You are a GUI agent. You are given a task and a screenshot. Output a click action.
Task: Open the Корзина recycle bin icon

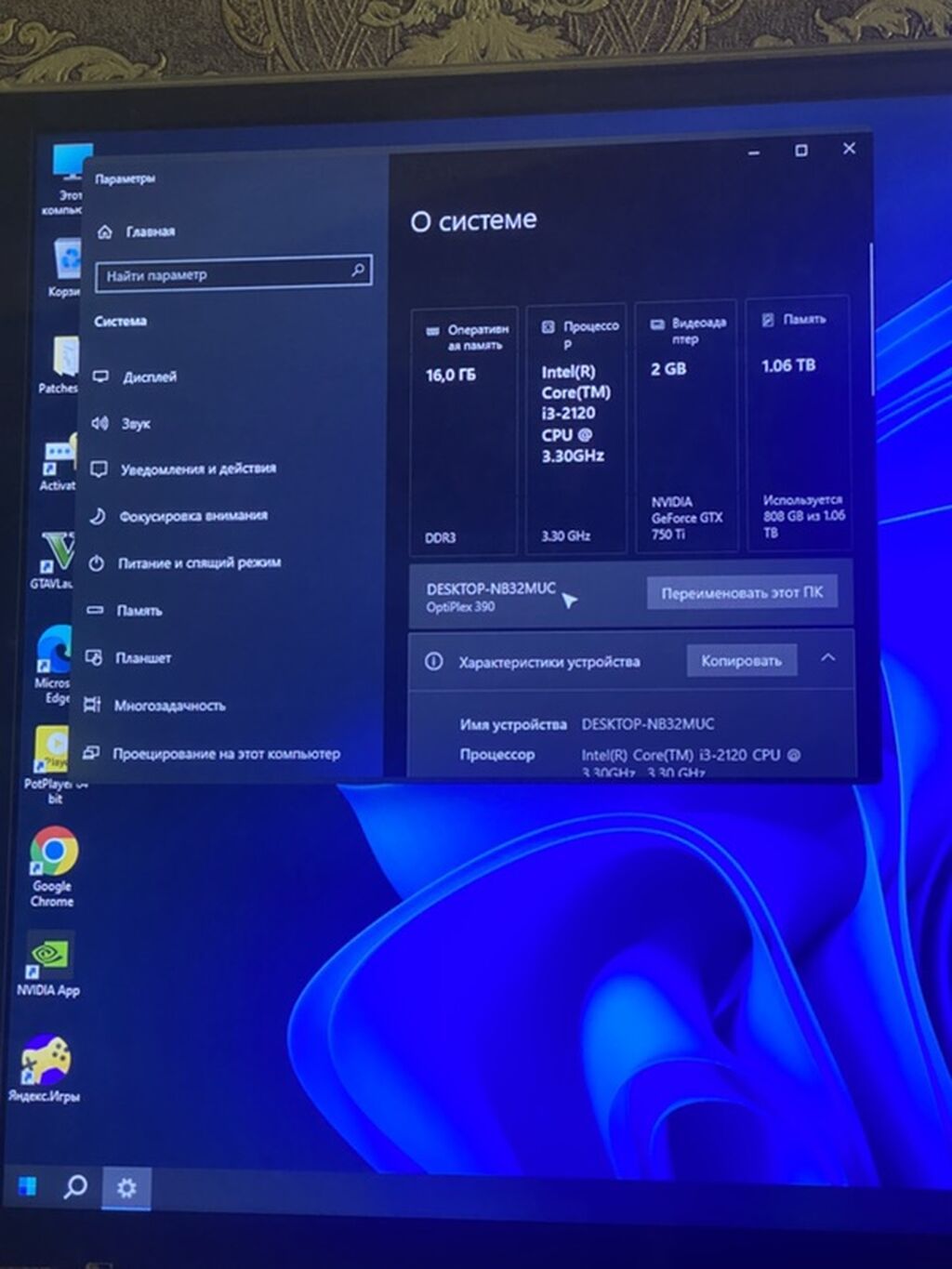click(68, 268)
